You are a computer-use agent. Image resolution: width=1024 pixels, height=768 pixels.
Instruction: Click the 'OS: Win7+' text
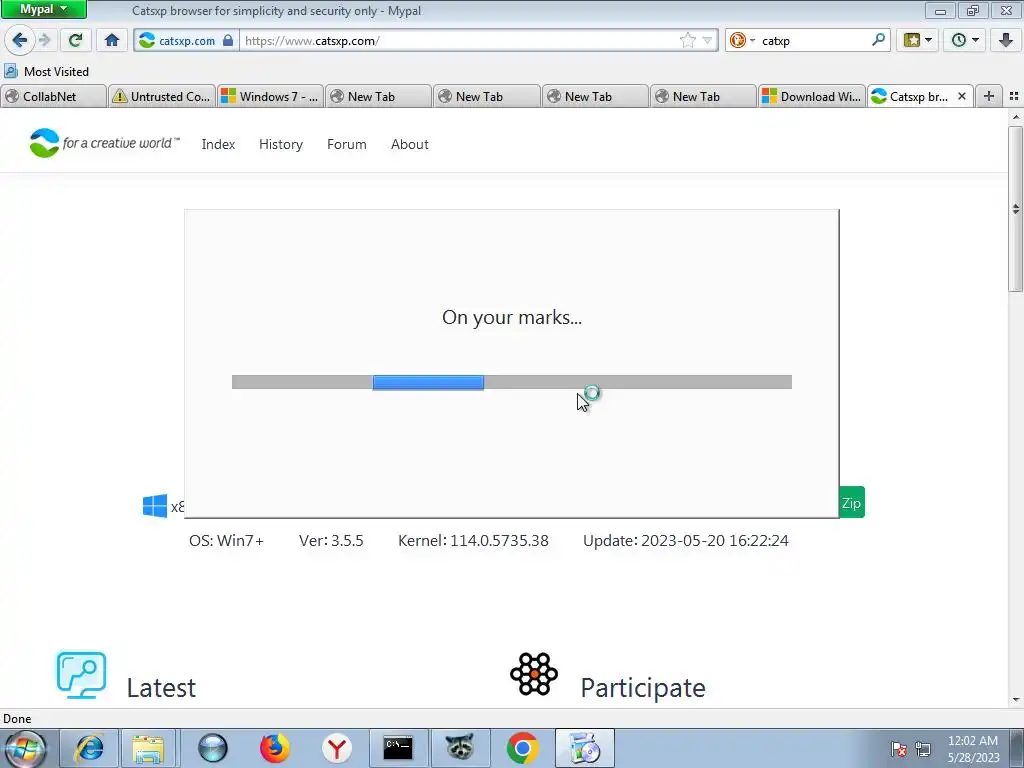click(x=227, y=541)
